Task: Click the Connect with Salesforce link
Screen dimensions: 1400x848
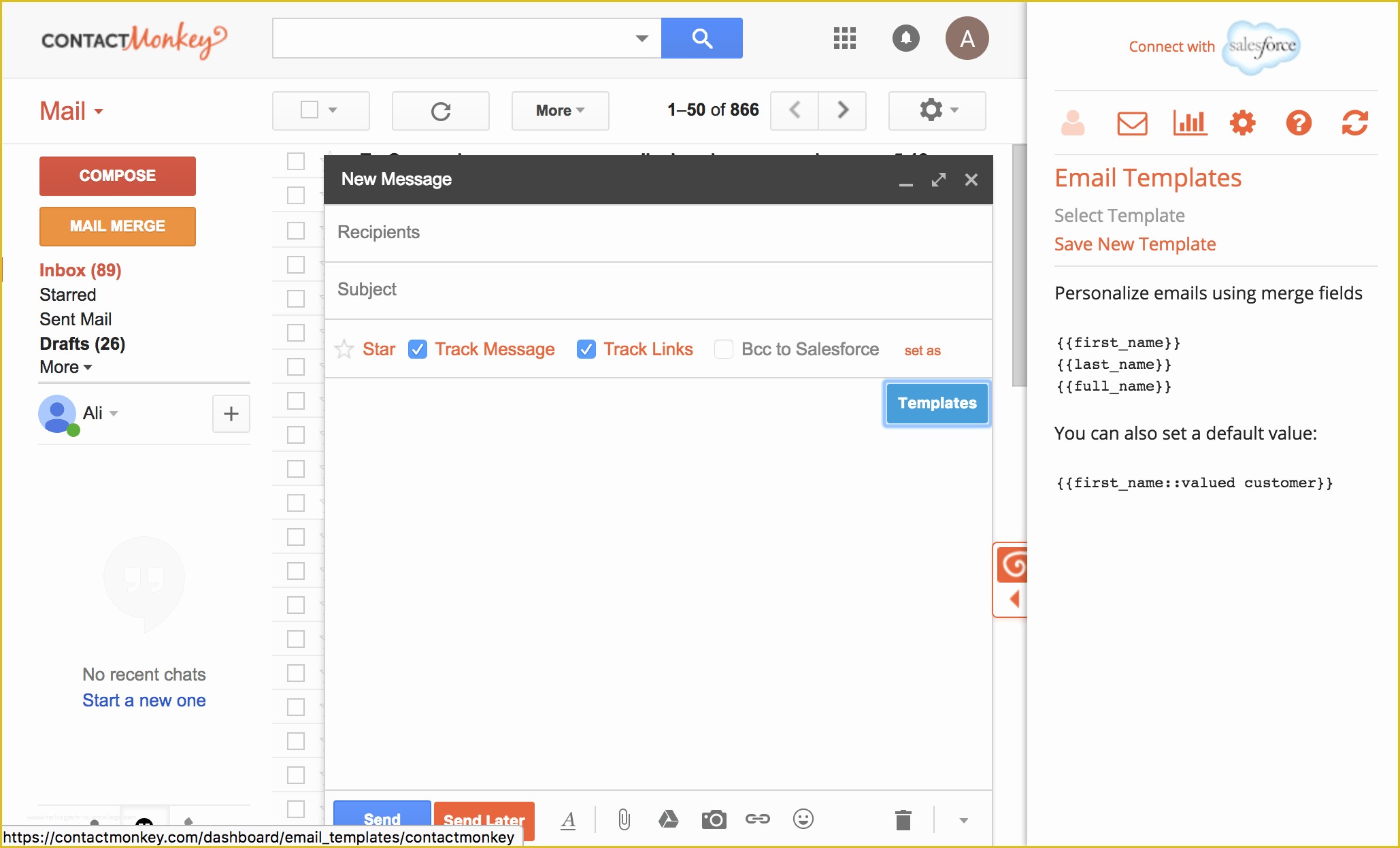Action: click(1171, 46)
